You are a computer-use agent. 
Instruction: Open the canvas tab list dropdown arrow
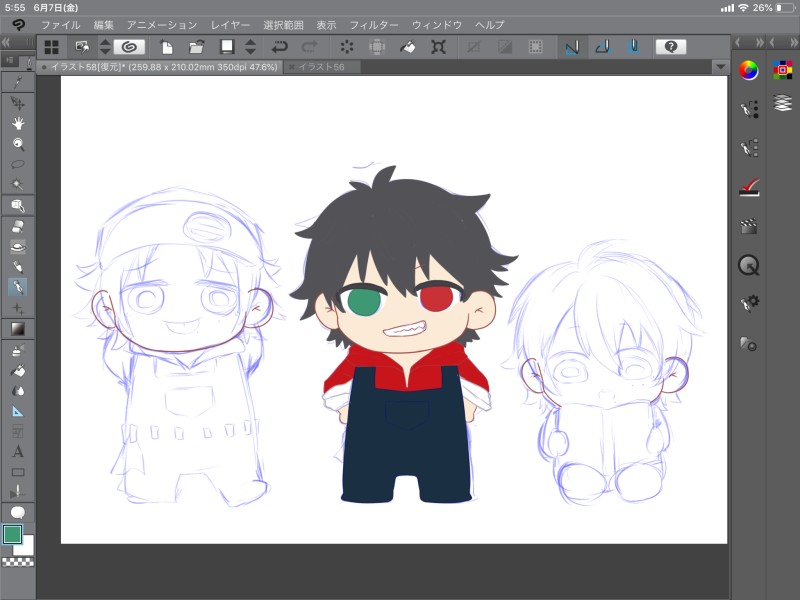pos(720,67)
